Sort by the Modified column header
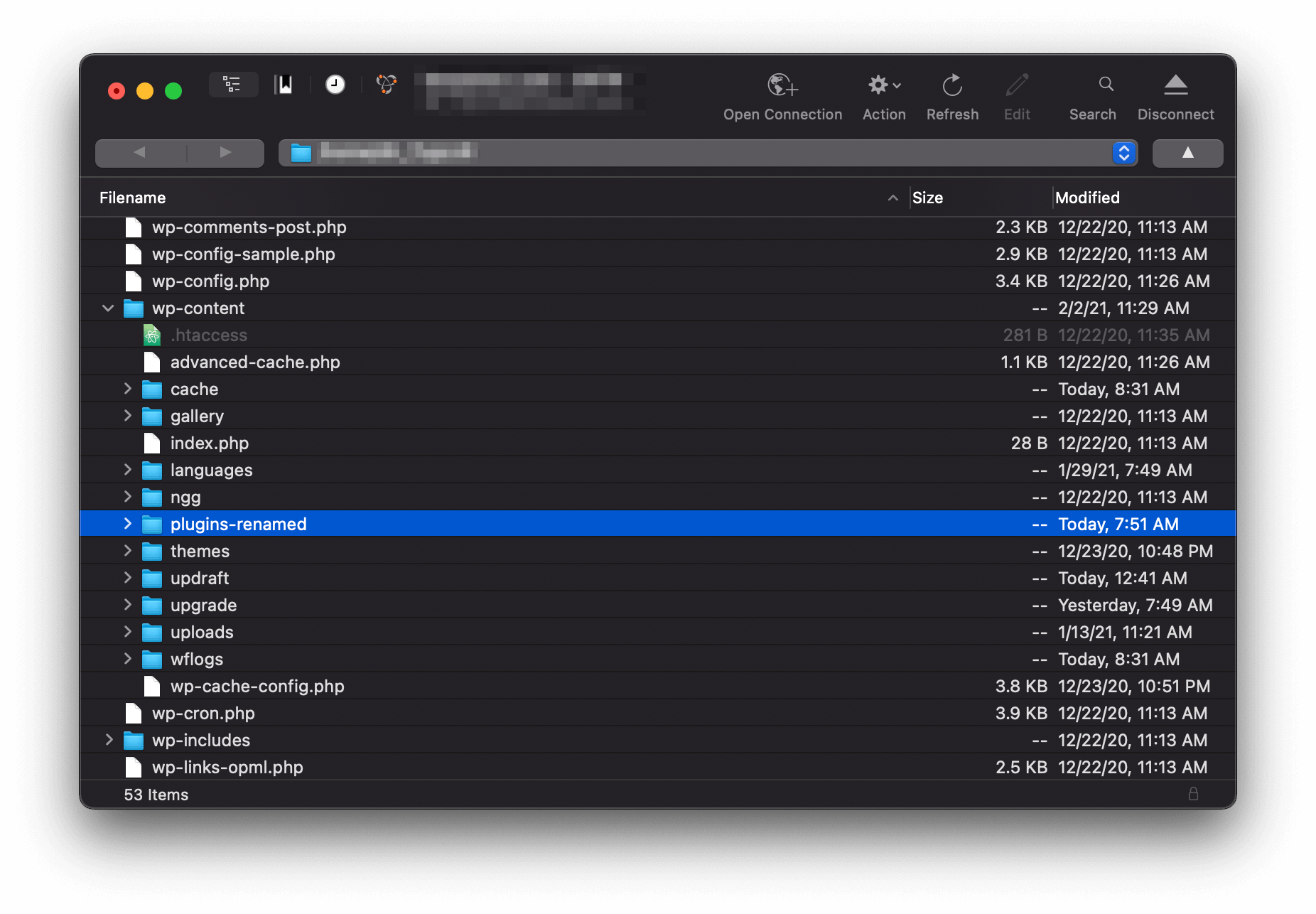1316x914 pixels. 1087,198
